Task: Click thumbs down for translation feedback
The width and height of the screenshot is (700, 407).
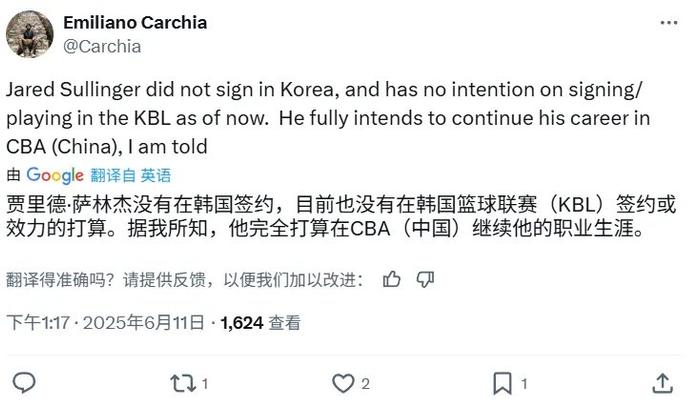Action: 424,278
